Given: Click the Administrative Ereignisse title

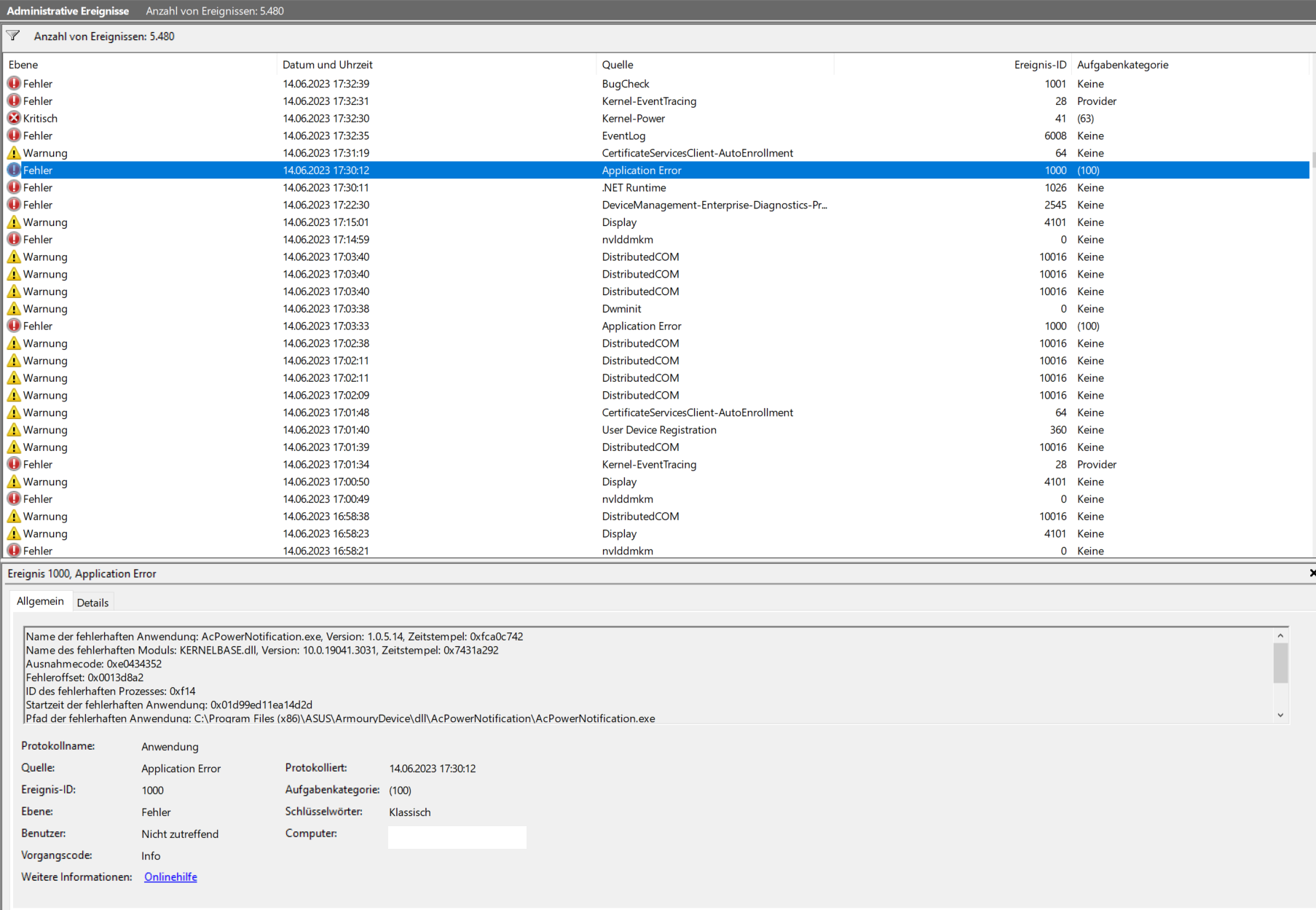Looking at the screenshot, I should 68,11.
